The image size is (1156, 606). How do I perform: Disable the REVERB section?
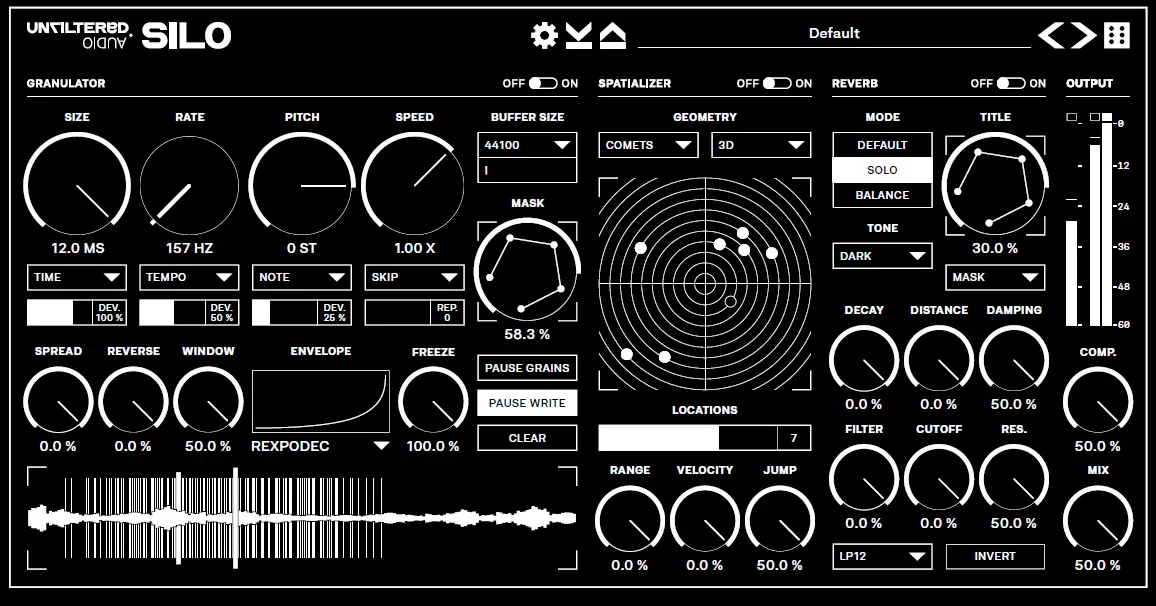point(1009,84)
